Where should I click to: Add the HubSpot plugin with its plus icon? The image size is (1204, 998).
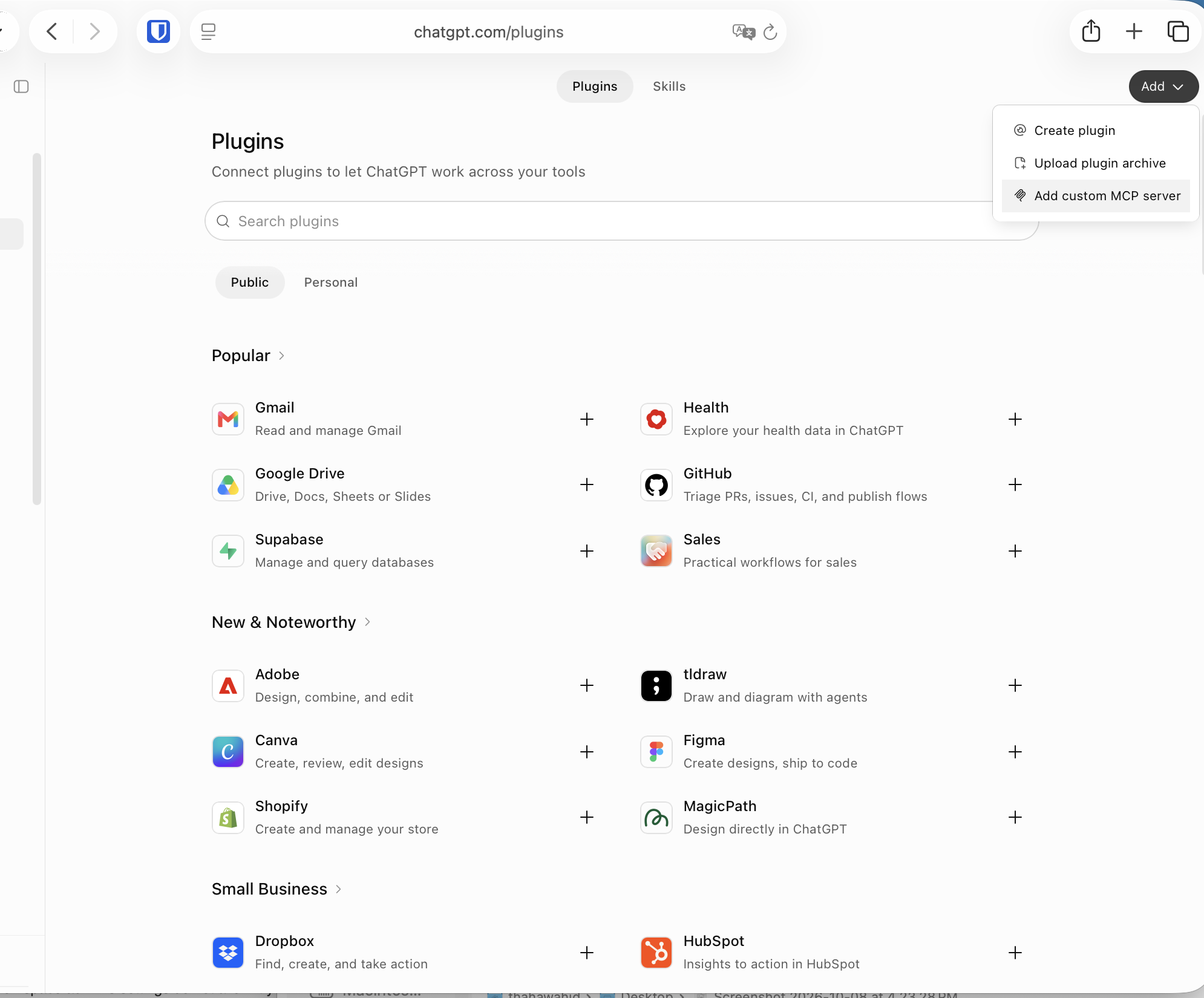[x=1015, y=953]
